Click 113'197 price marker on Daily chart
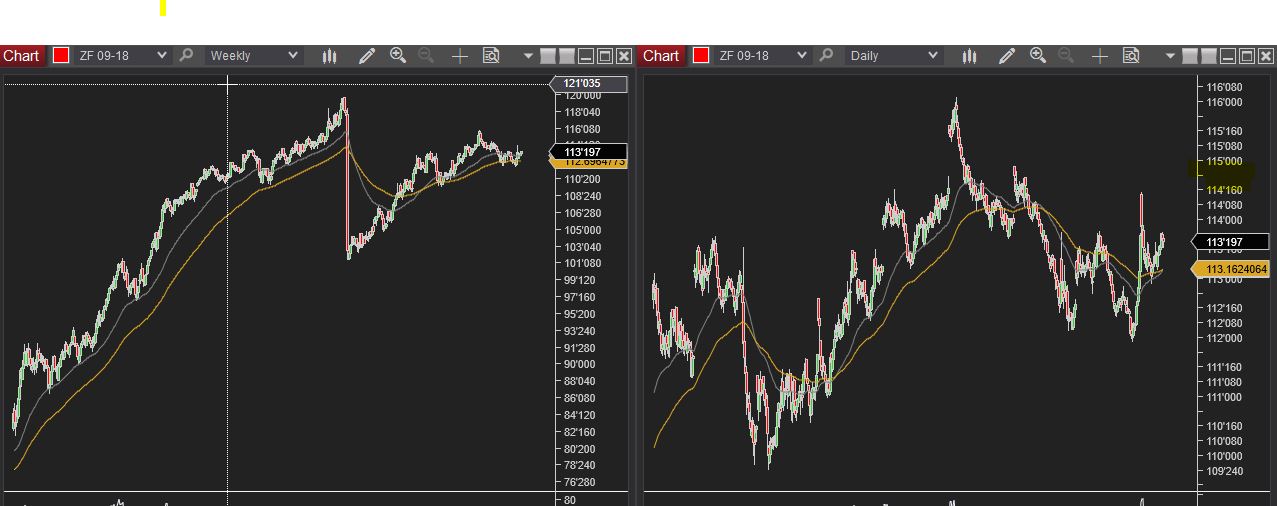 click(1230, 242)
